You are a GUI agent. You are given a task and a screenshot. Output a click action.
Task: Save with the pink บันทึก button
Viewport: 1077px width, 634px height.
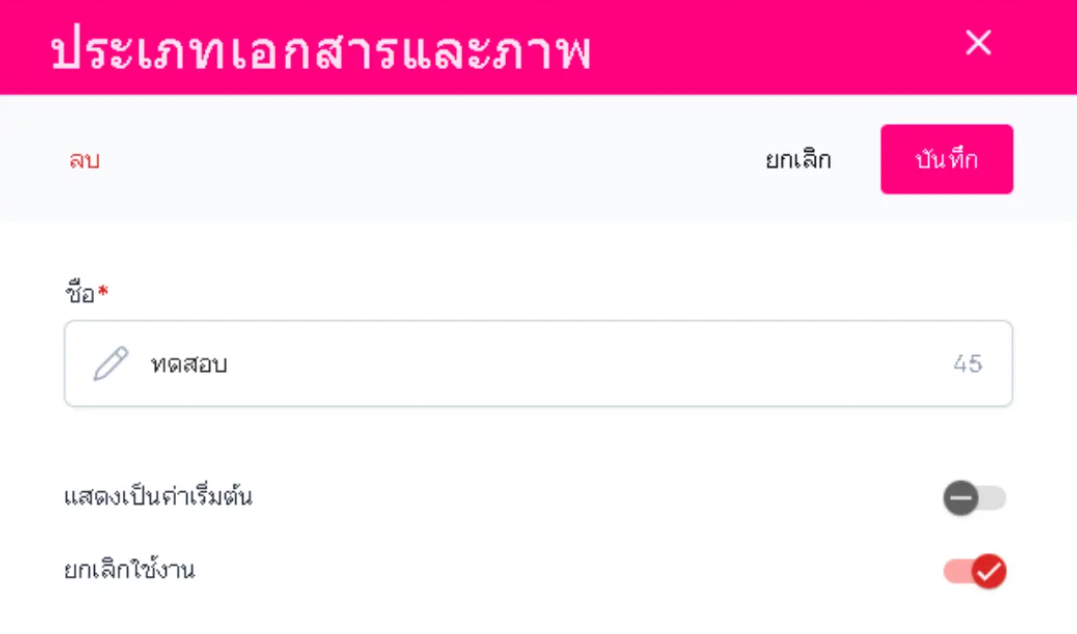pyautogui.click(x=946, y=159)
